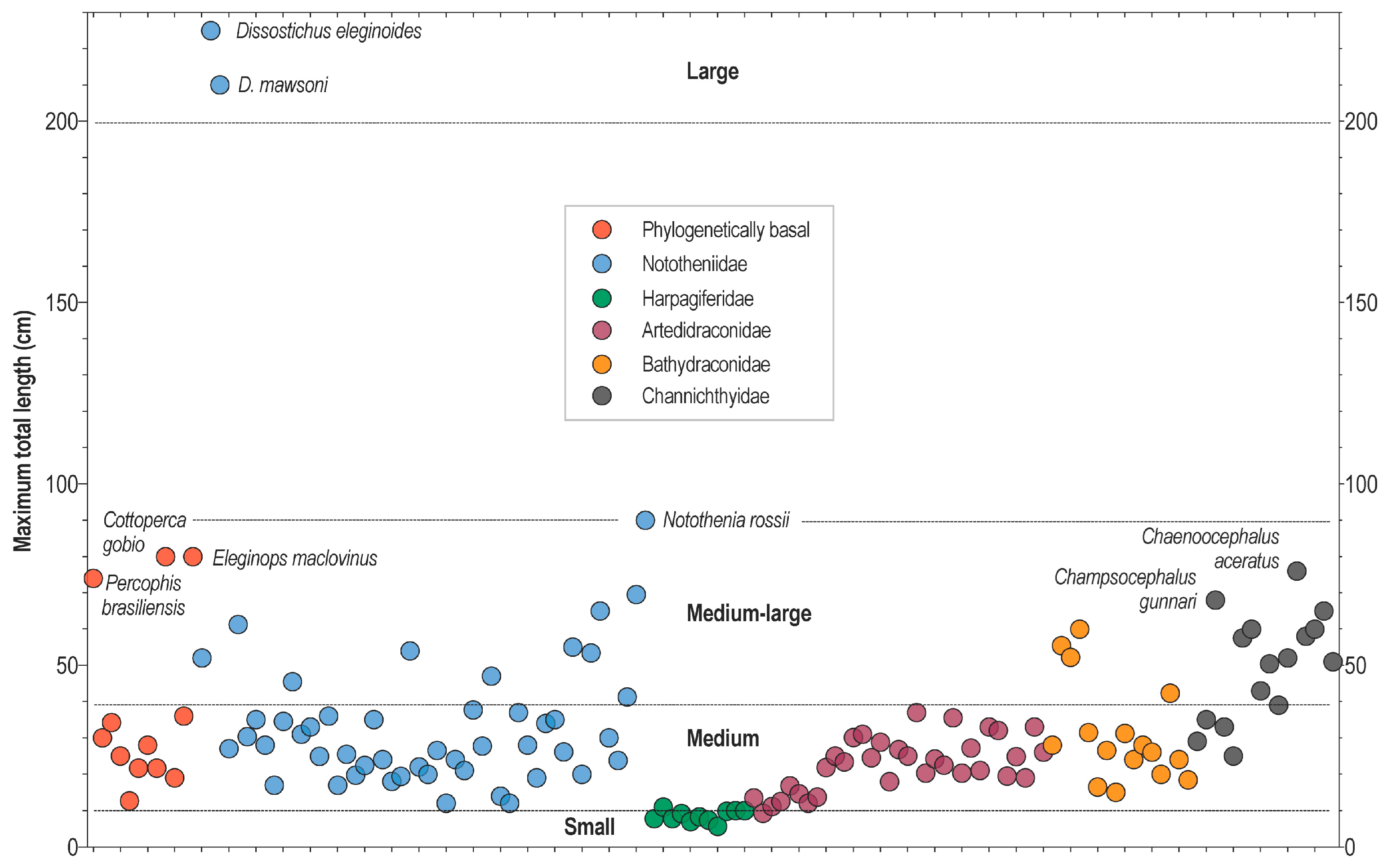1383x868 pixels.
Task: Click the Channichthyidae legend text
Action: point(705,396)
